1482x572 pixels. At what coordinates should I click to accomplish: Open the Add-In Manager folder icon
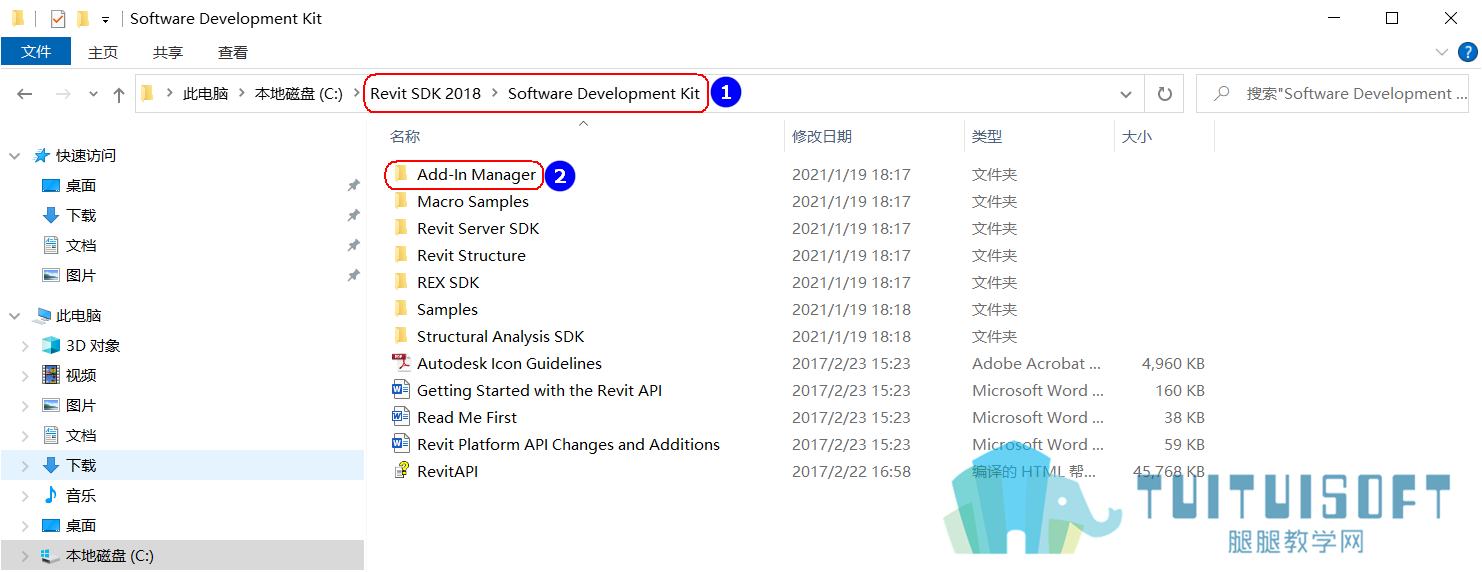pyautogui.click(x=401, y=174)
